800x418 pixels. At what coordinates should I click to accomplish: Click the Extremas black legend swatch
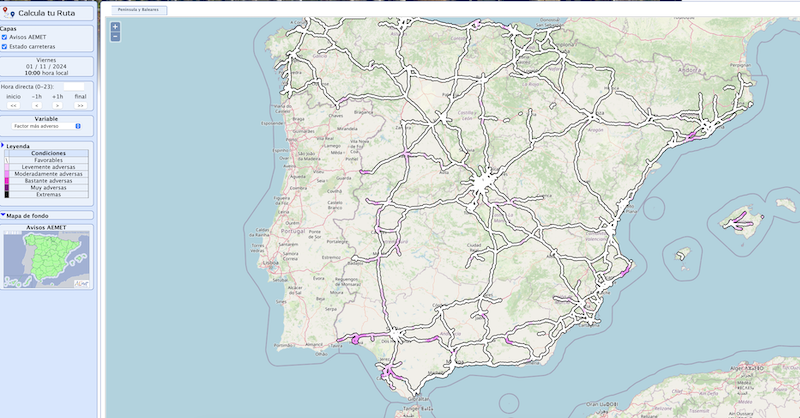click(5, 194)
